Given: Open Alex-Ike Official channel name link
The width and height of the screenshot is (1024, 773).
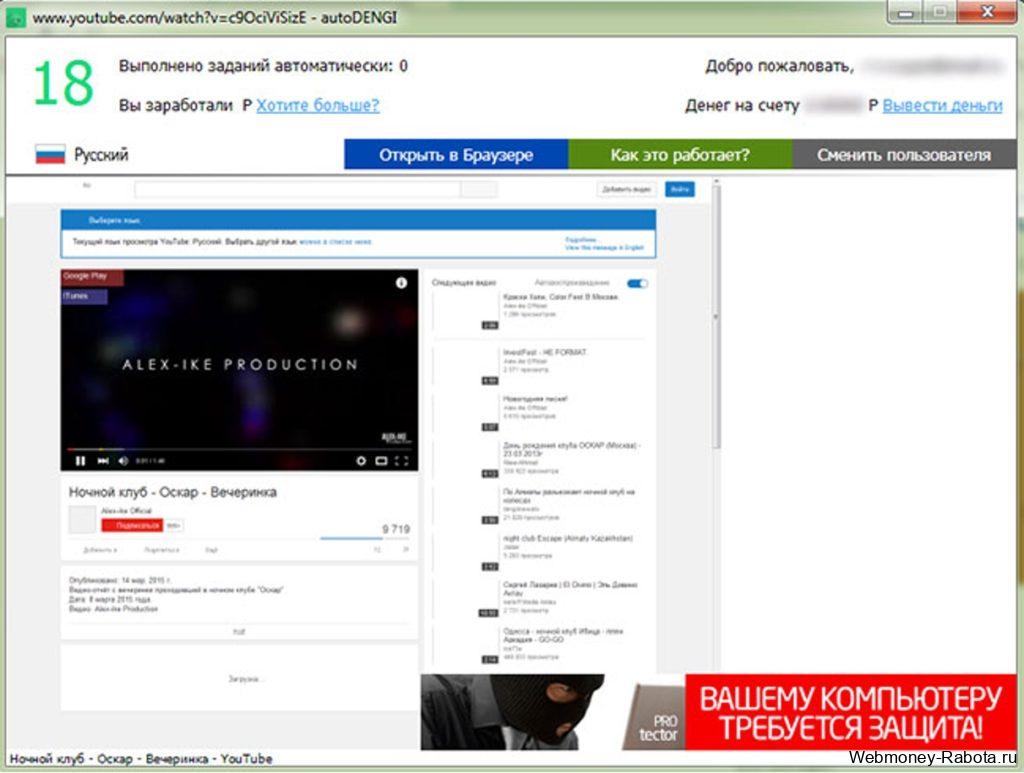Looking at the screenshot, I should 126,511.
